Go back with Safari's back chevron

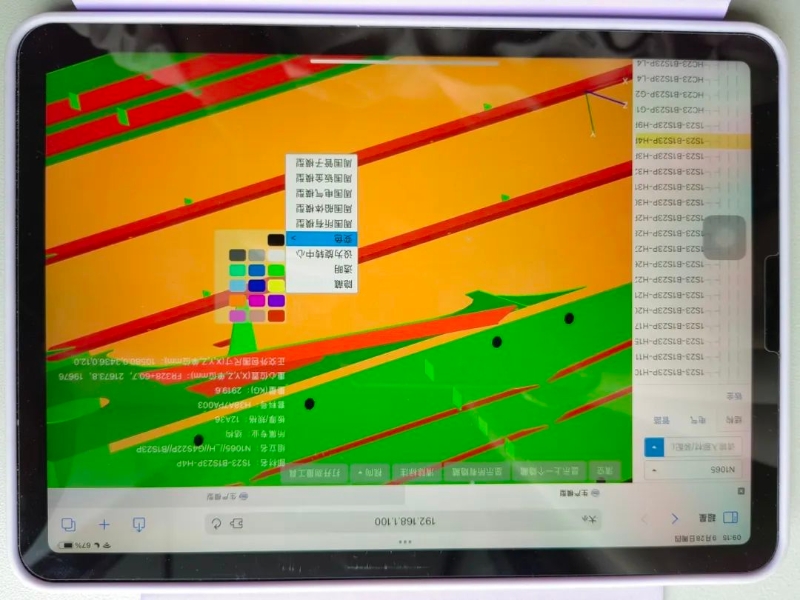(x=675, y=519)
